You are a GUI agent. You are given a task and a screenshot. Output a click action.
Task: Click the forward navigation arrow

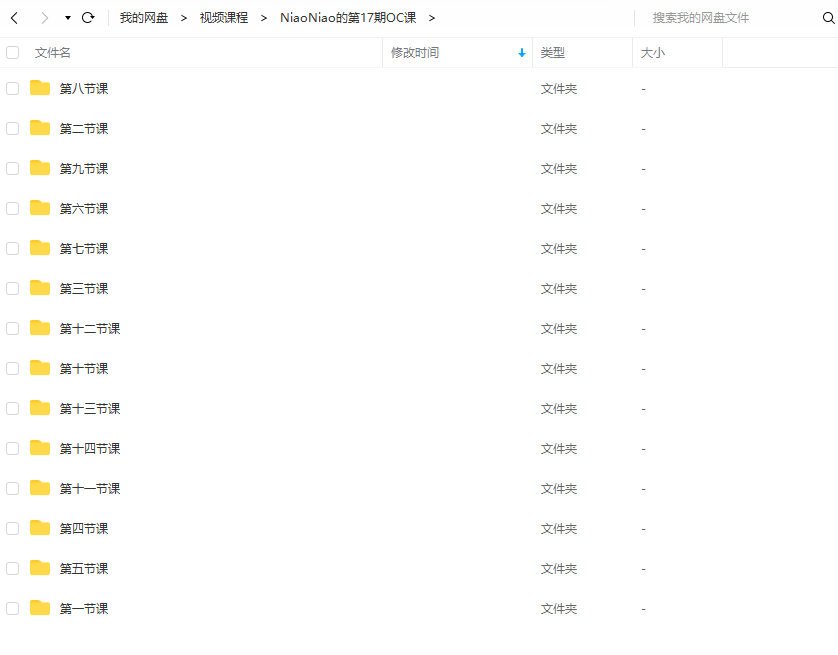tap(44, 18)
